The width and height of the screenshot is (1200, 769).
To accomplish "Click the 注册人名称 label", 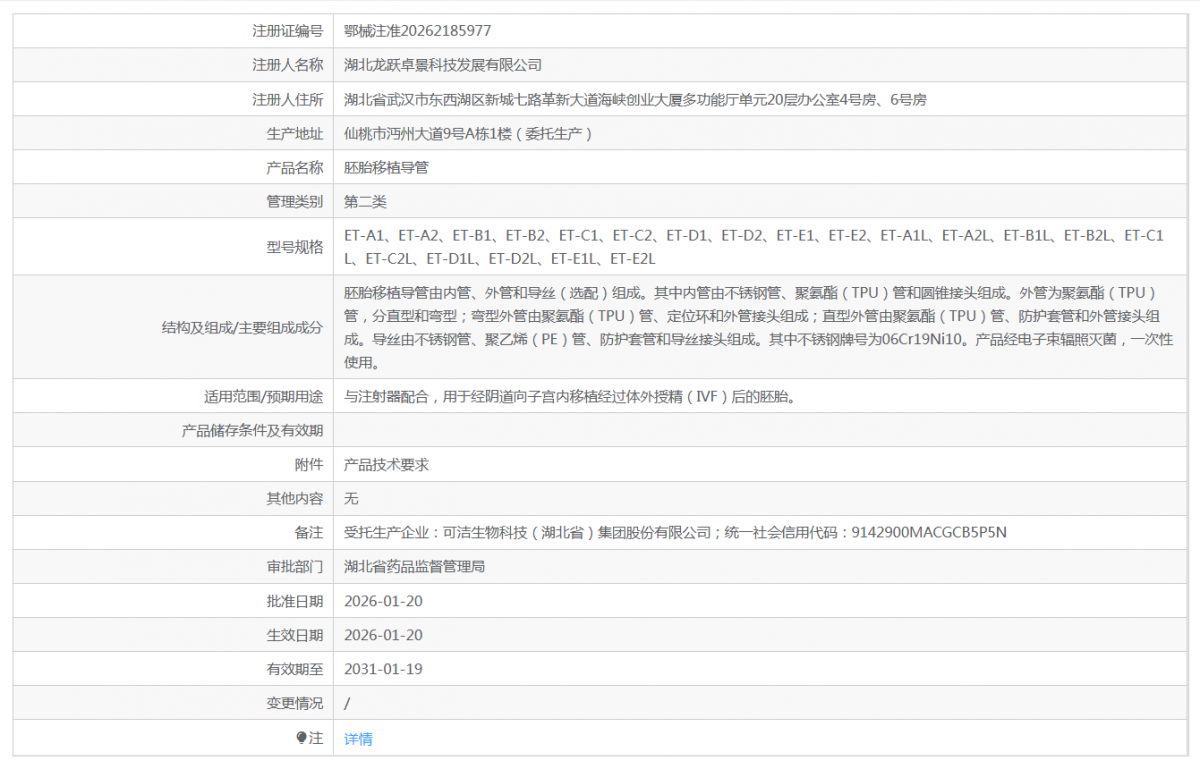I will [288, 65].
